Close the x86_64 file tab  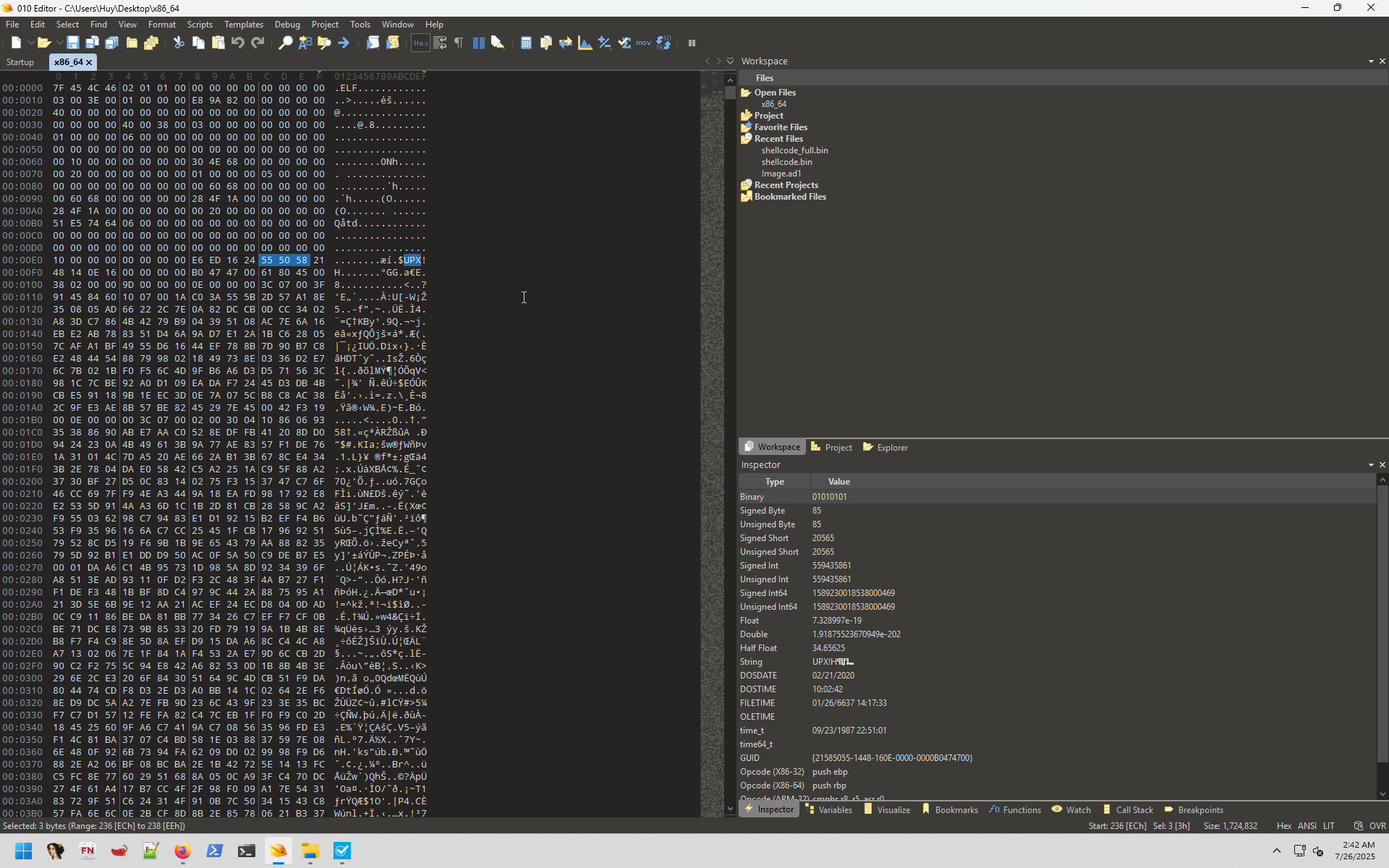click(x=89, y=63)
